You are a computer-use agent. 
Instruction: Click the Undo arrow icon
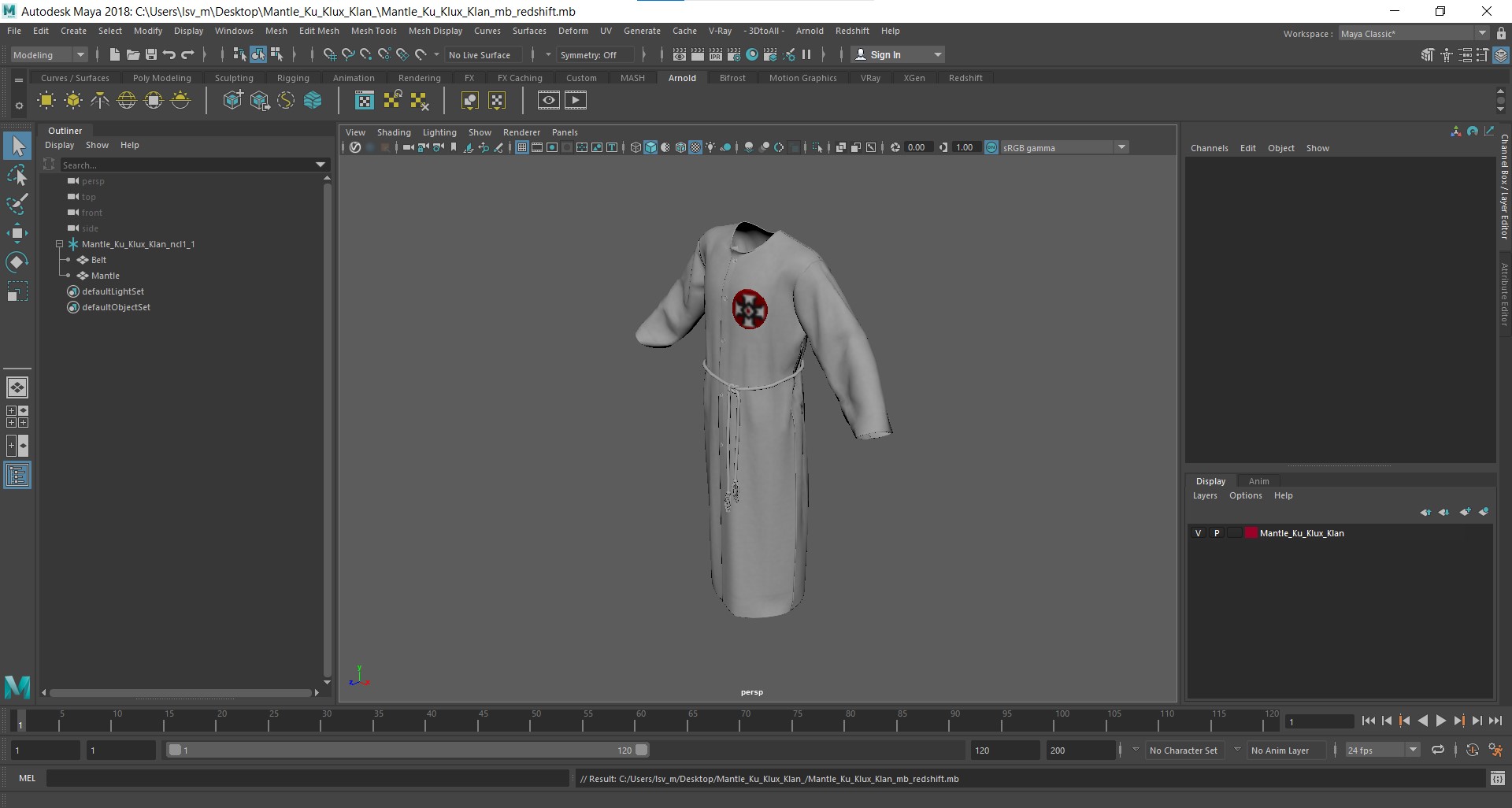pos(169,54)
